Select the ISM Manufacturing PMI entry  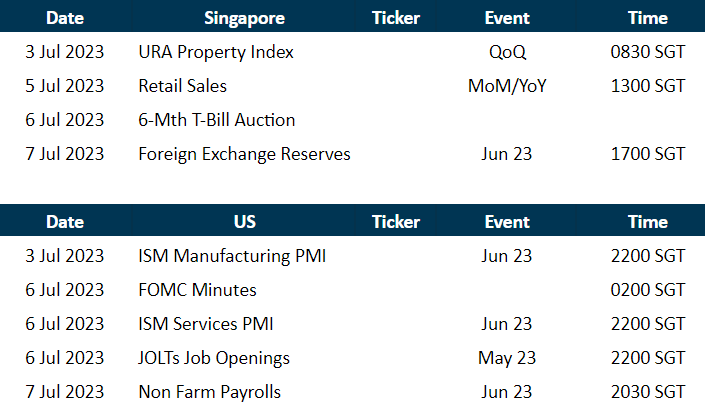pyautogui.click(x=232, y=256)
